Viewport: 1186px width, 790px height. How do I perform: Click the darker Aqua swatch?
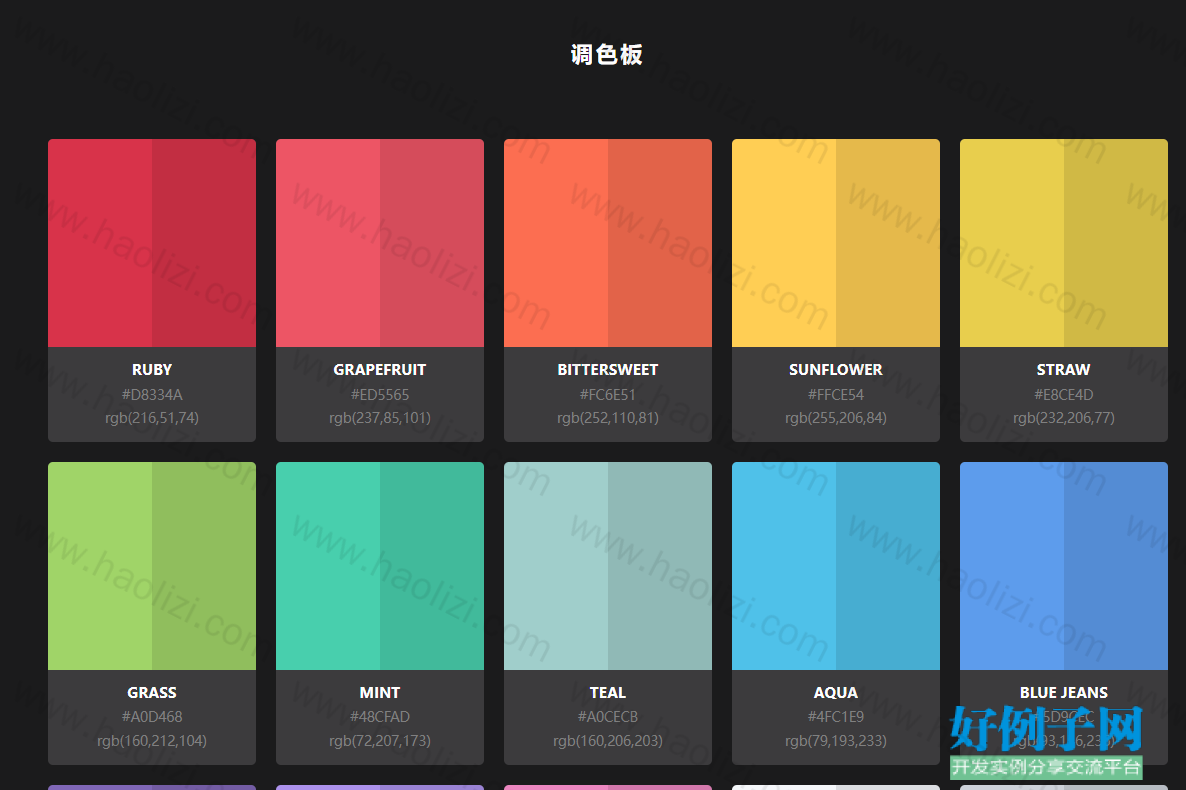pyautogui.click(x=888, y=566)
